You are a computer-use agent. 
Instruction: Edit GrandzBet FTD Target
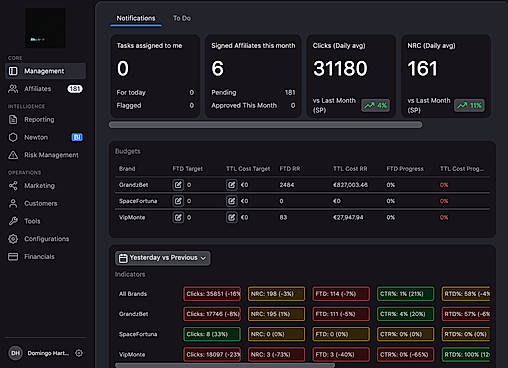coord(178,185)
